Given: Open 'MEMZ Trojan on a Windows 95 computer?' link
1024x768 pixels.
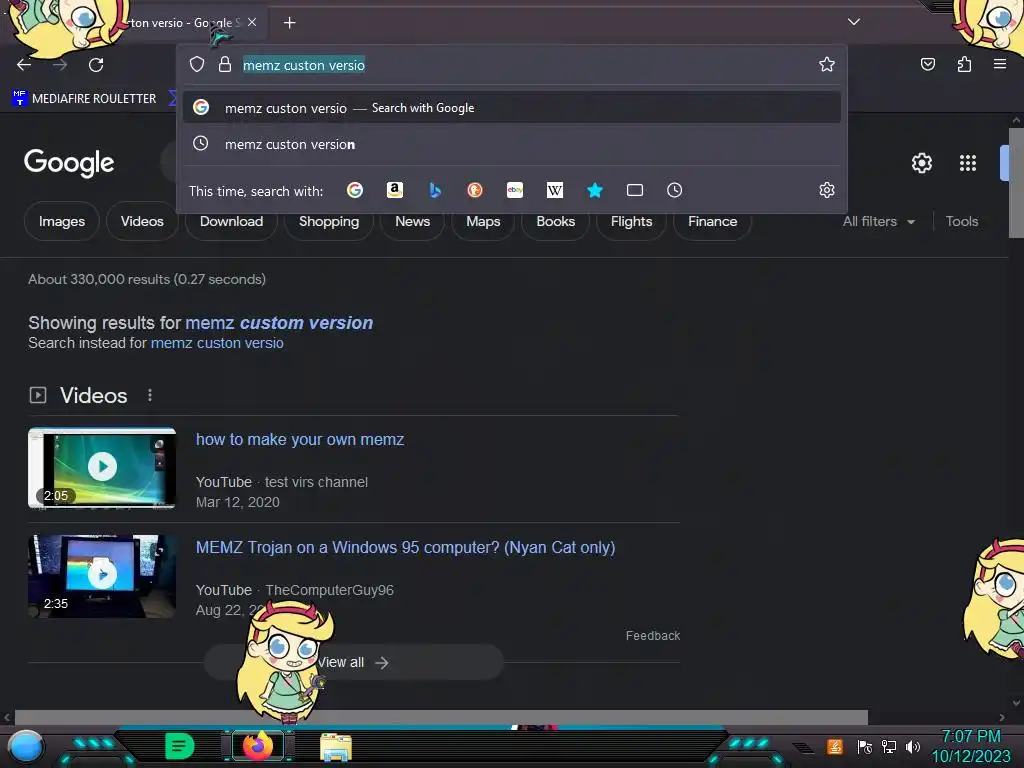Looking at the screenshot, I should (x=406, y=547).
